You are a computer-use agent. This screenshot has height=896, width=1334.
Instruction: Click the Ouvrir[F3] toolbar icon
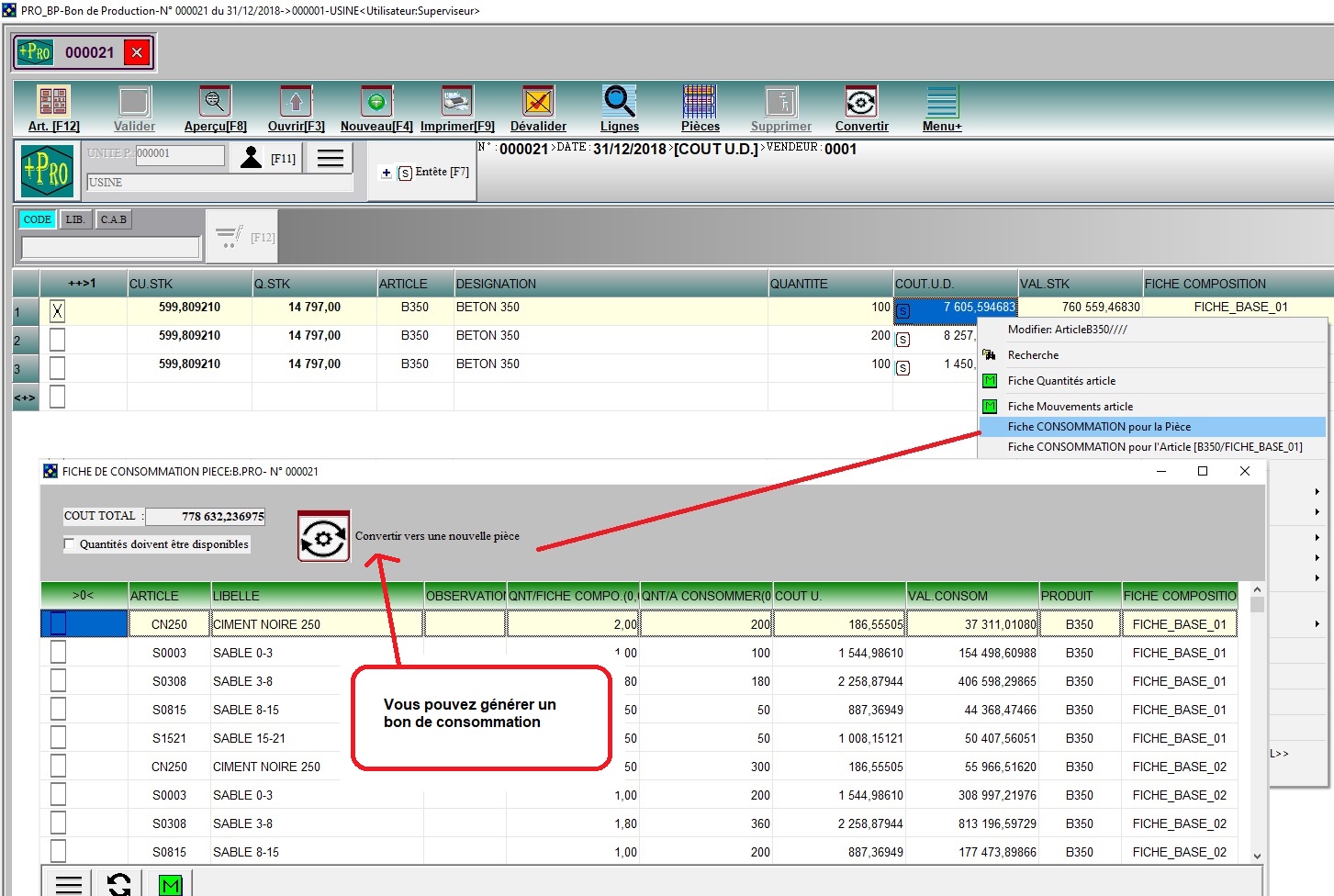click(x=296, y=102)
